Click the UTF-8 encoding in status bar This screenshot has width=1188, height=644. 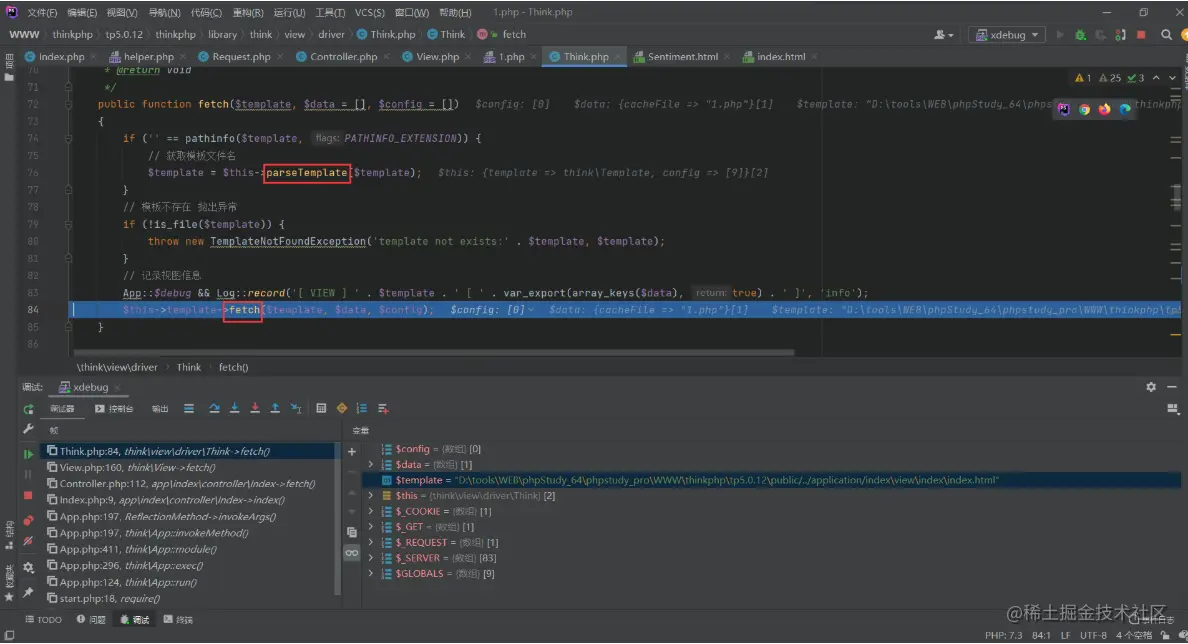[1093, 635]
